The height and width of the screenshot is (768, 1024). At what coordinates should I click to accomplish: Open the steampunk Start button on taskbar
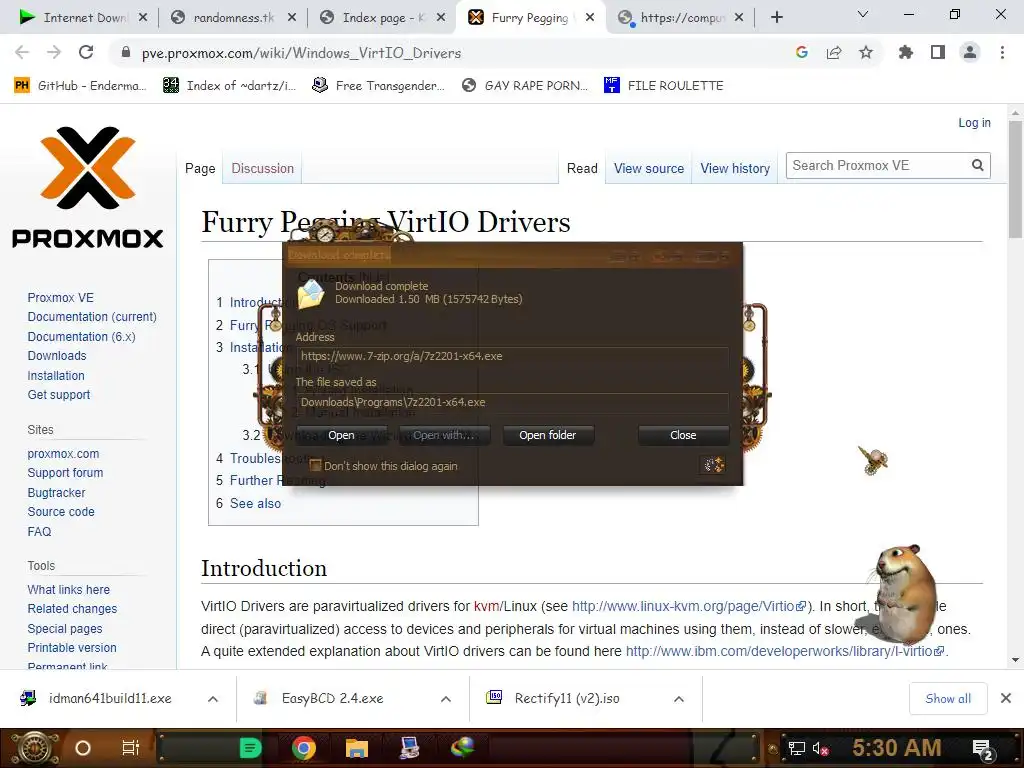pyautogui.click(x=34, y=748)
